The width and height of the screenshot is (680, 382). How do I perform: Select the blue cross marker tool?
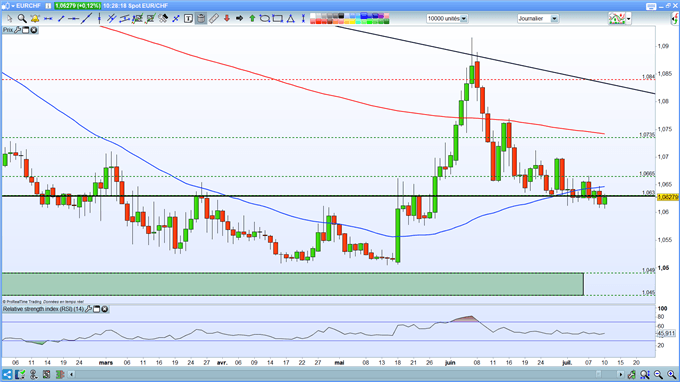point(176,19)
